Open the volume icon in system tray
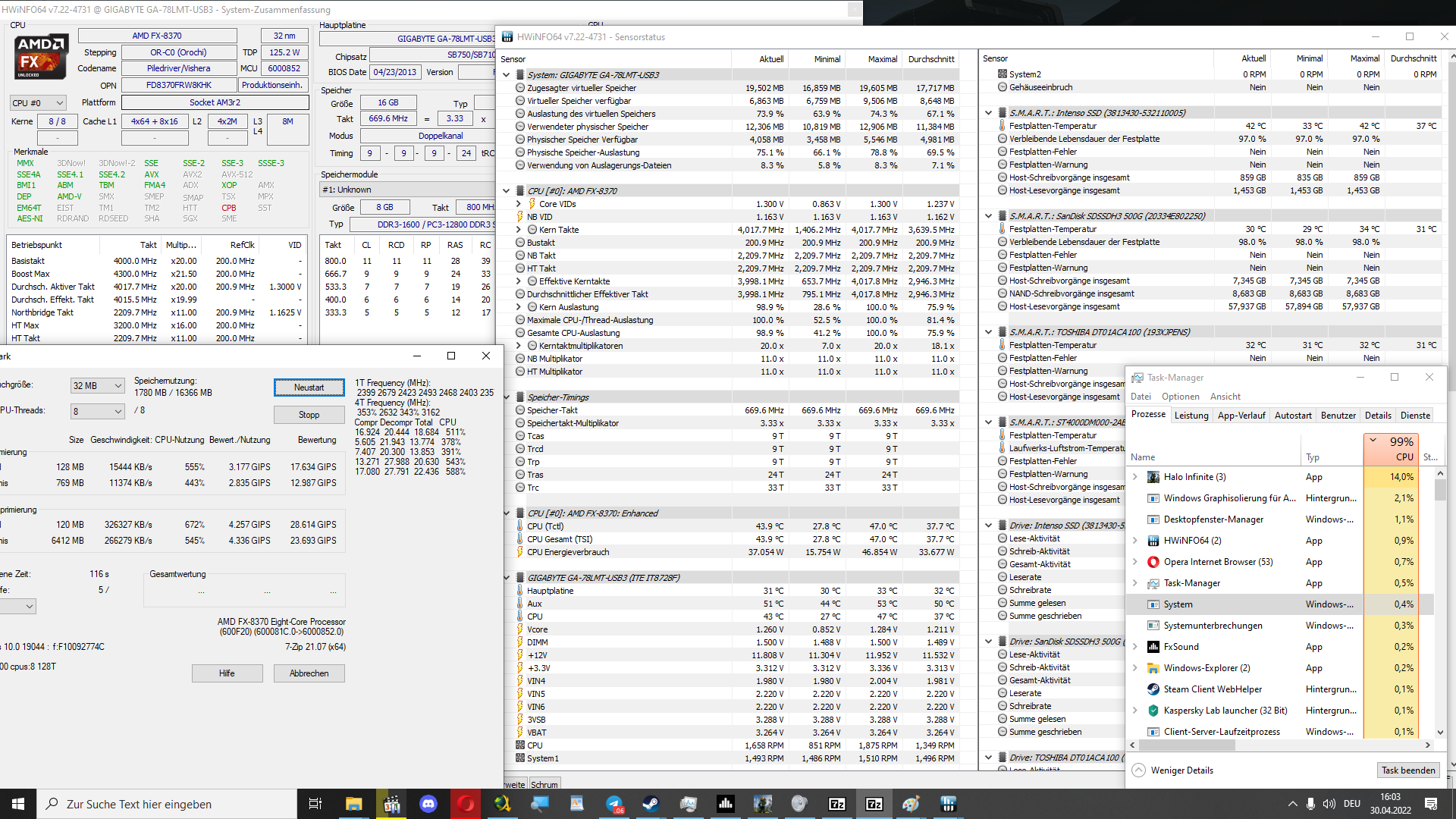Screen dimensions: 1456x819 1329,804
